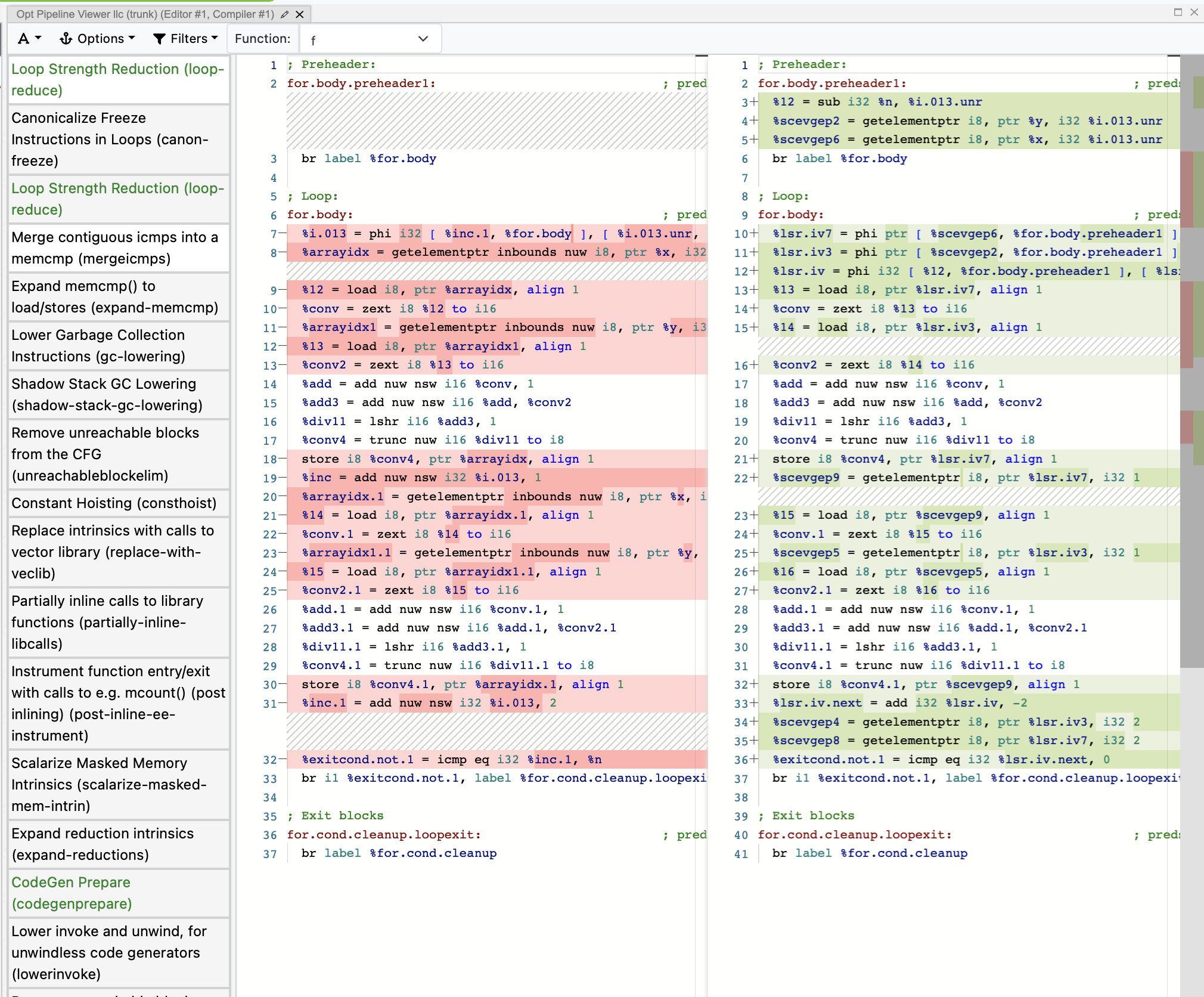Image resolution: width=1204 pixels, height=997 pixels.
Task: Click '; Exit blocks' comment in left pane
Action: click(336, 816)
